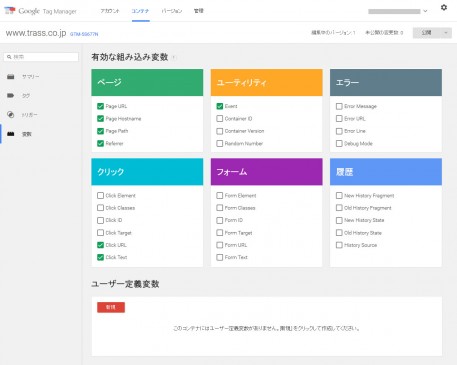The height and width of the screenshot is (365, 457).
Task: Open the settings gear icon
Action: (x=444, y=7)
